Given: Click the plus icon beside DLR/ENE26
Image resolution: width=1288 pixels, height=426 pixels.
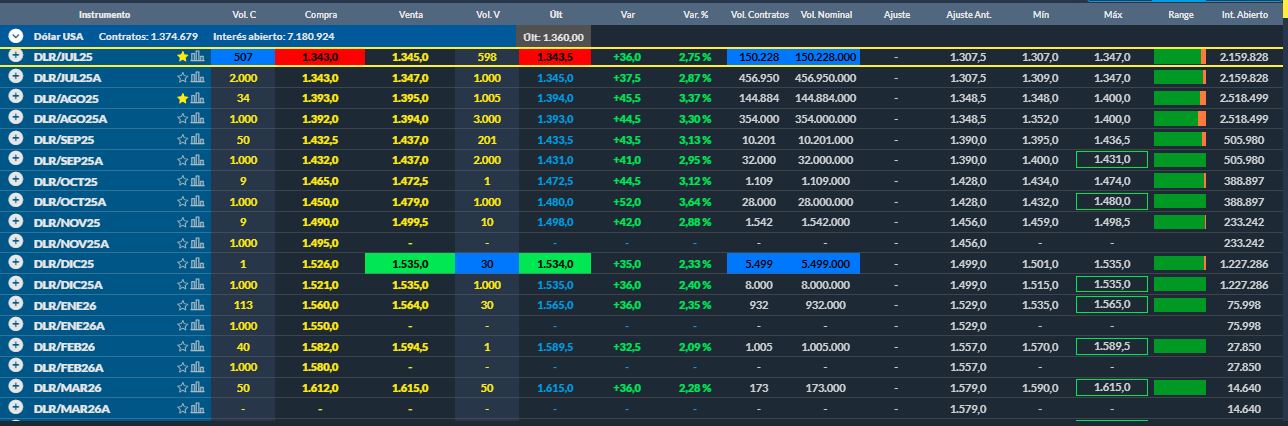Looking at the screenshot, I should (16, 304).
